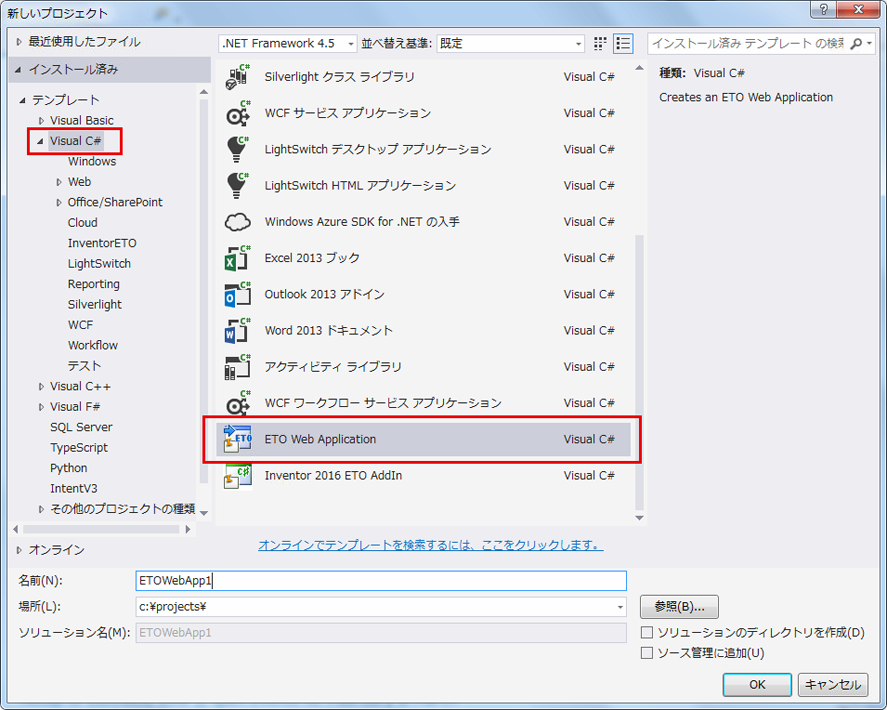The height and width of the screenshot is (710, 887).
Task: Open the .NET Framework 4.5 dropdown
Action: click(x=288, y=44)
